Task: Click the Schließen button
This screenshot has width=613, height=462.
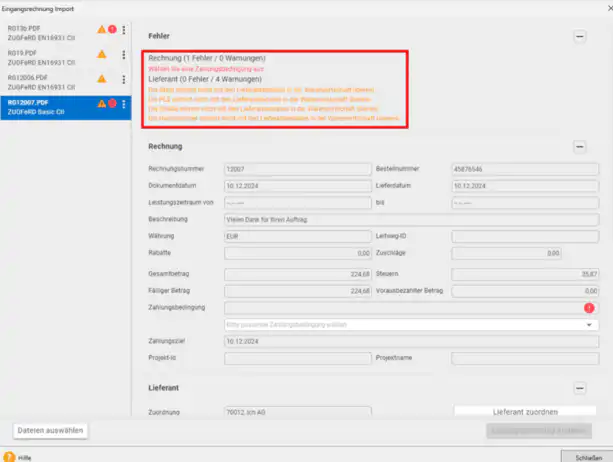Action: [588, 457]
